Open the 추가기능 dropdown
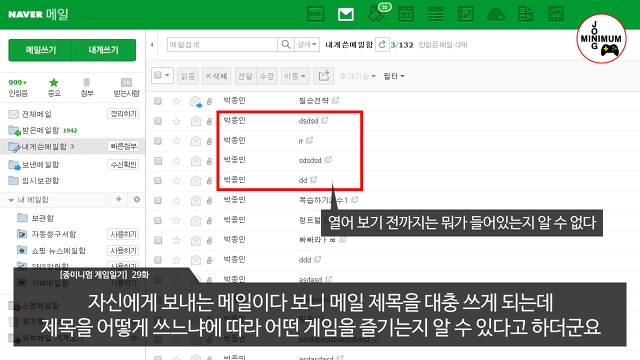 point(358,76)
